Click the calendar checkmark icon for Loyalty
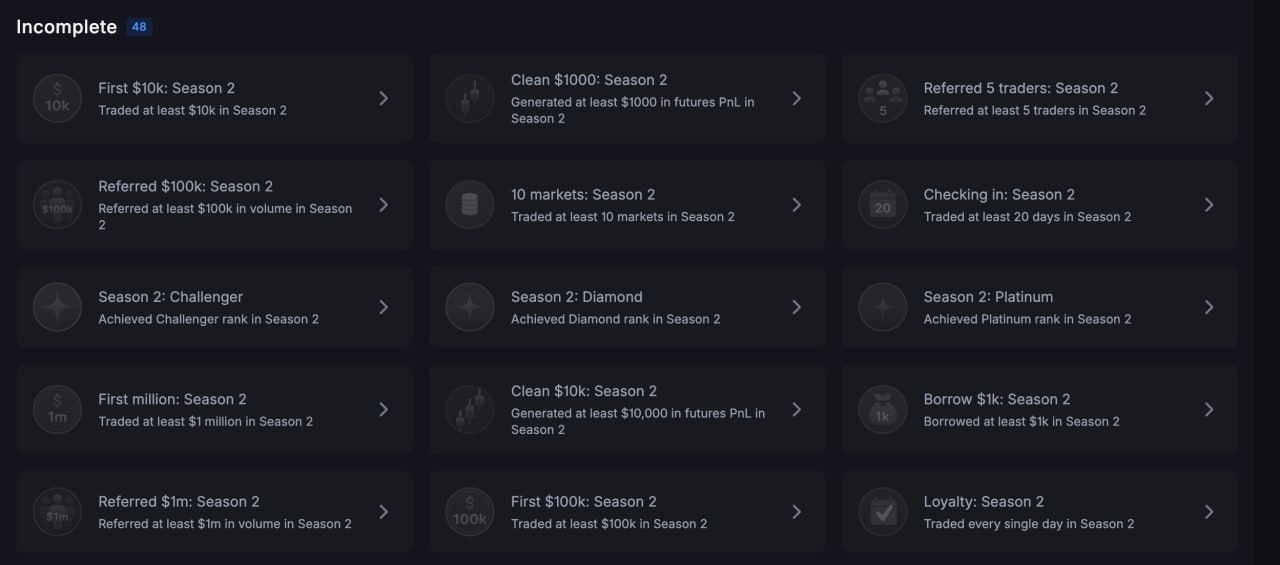The image size is (1280, 565). 883,512
